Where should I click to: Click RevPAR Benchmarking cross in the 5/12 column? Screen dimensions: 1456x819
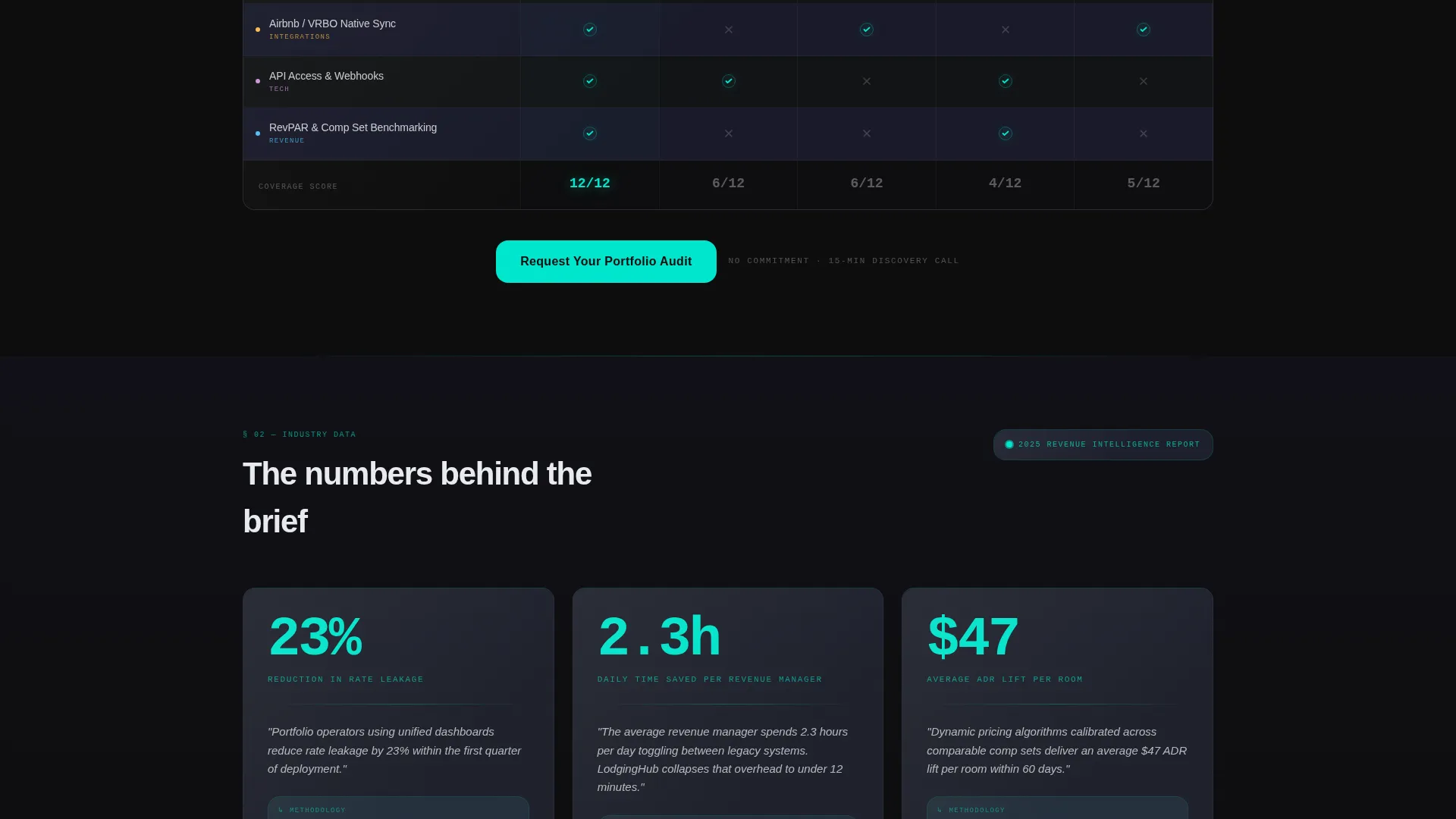pyautogui.click(x=1144, y=133)
